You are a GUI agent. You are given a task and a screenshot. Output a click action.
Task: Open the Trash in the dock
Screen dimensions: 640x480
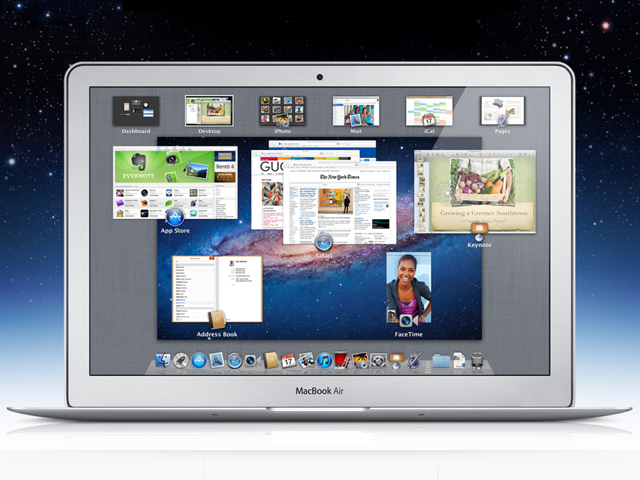[478, 360]
